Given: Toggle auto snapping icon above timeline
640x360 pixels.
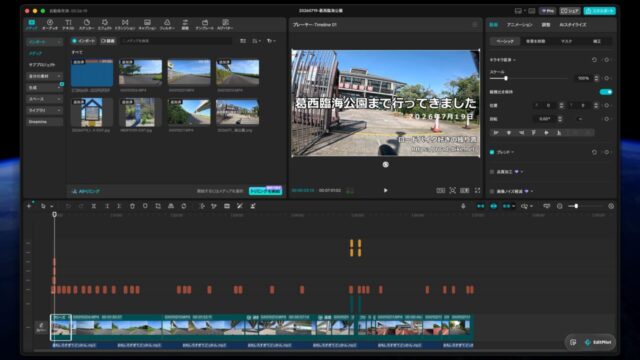Looking at the screenshot, I should [x=493, y=206].
